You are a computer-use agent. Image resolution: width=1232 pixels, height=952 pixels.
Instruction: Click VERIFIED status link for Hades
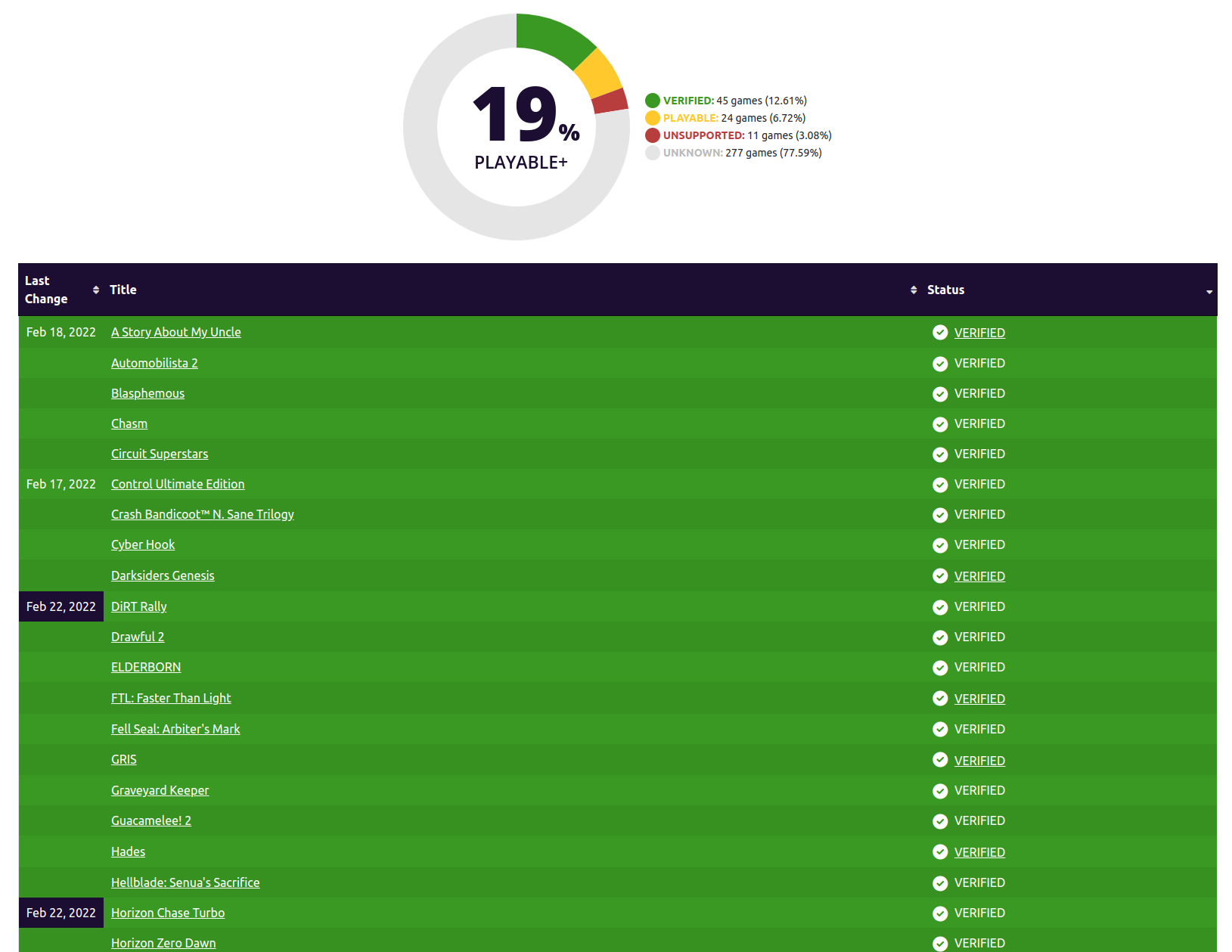(x=979, y=852)
